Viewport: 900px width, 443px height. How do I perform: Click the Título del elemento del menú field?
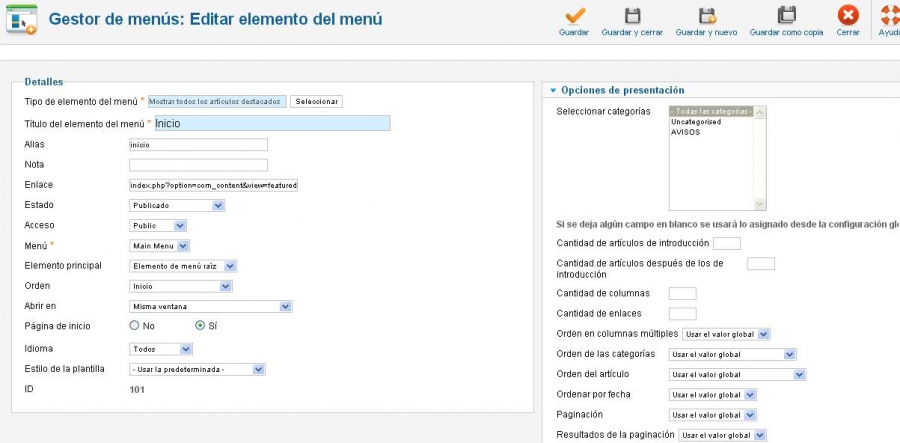click(x=272, y=123)
